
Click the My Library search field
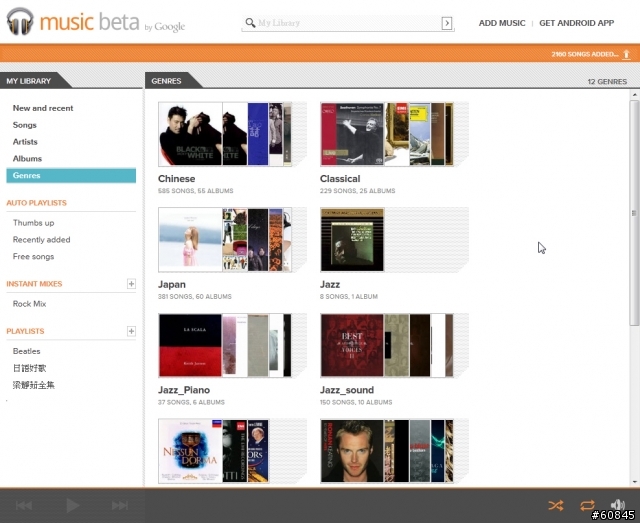pos(348,23)
